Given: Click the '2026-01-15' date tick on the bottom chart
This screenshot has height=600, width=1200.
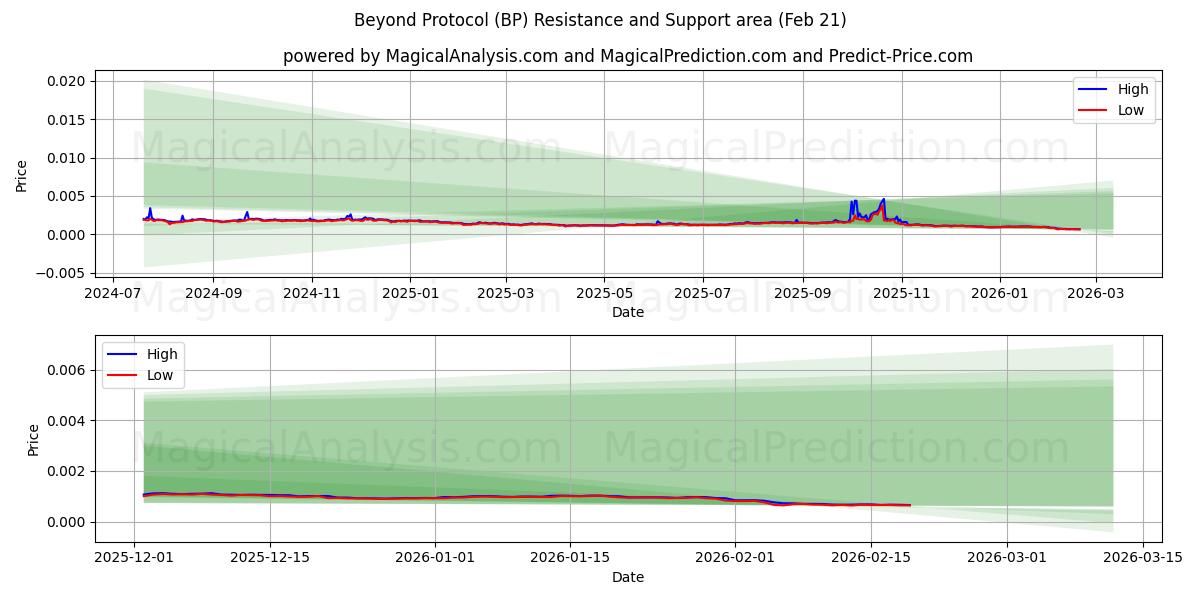Looking at the screenshot, I should (570, 560).
